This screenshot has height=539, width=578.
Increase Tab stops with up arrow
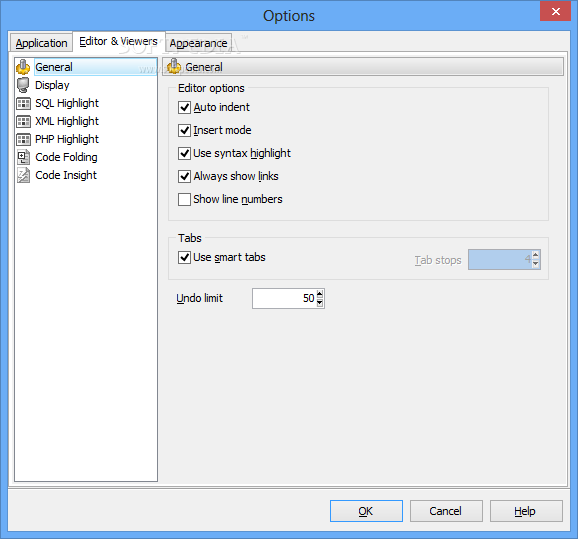click(x=536, y=254)
